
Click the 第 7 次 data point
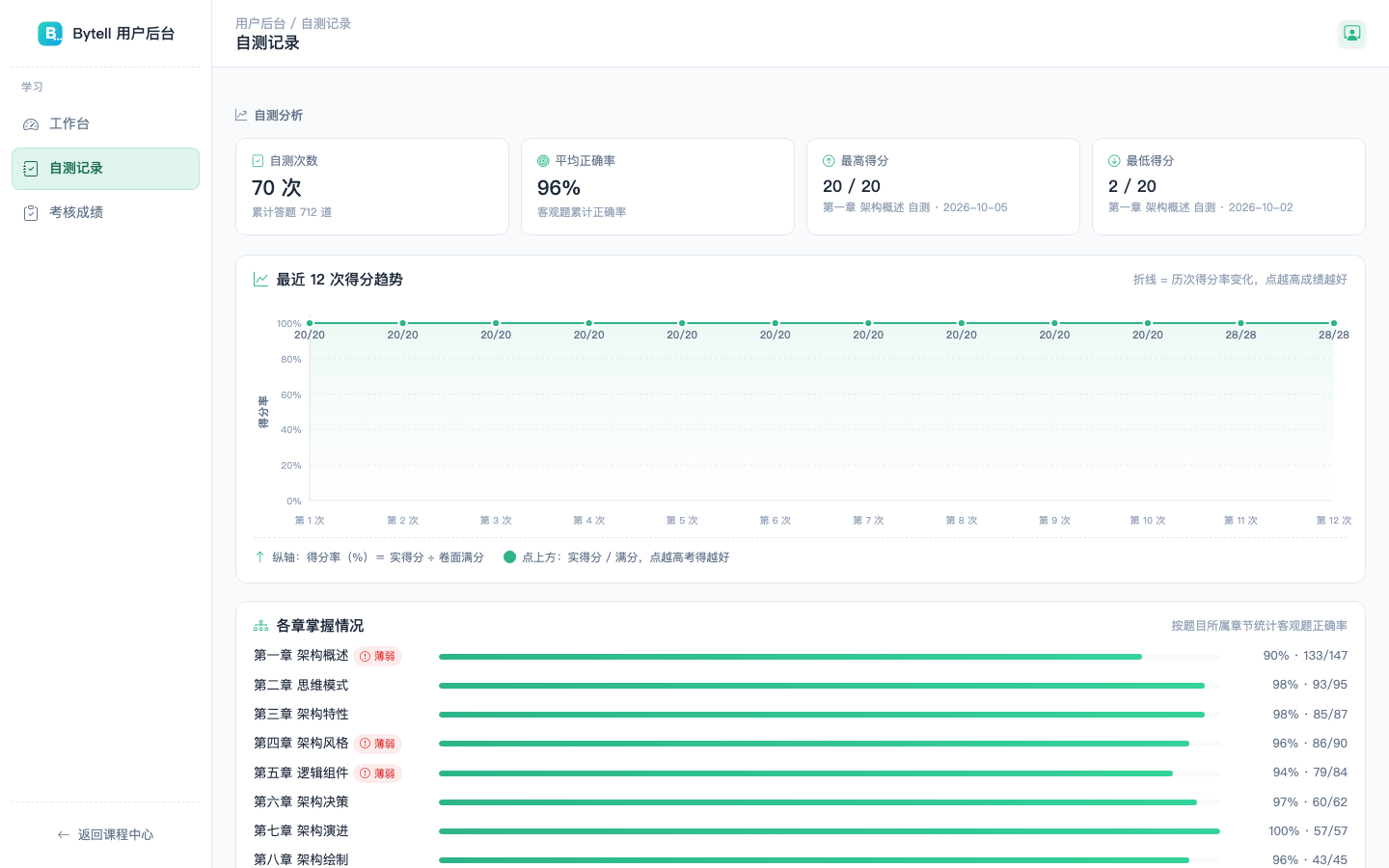pyautogui.click(x=868, y=323)
